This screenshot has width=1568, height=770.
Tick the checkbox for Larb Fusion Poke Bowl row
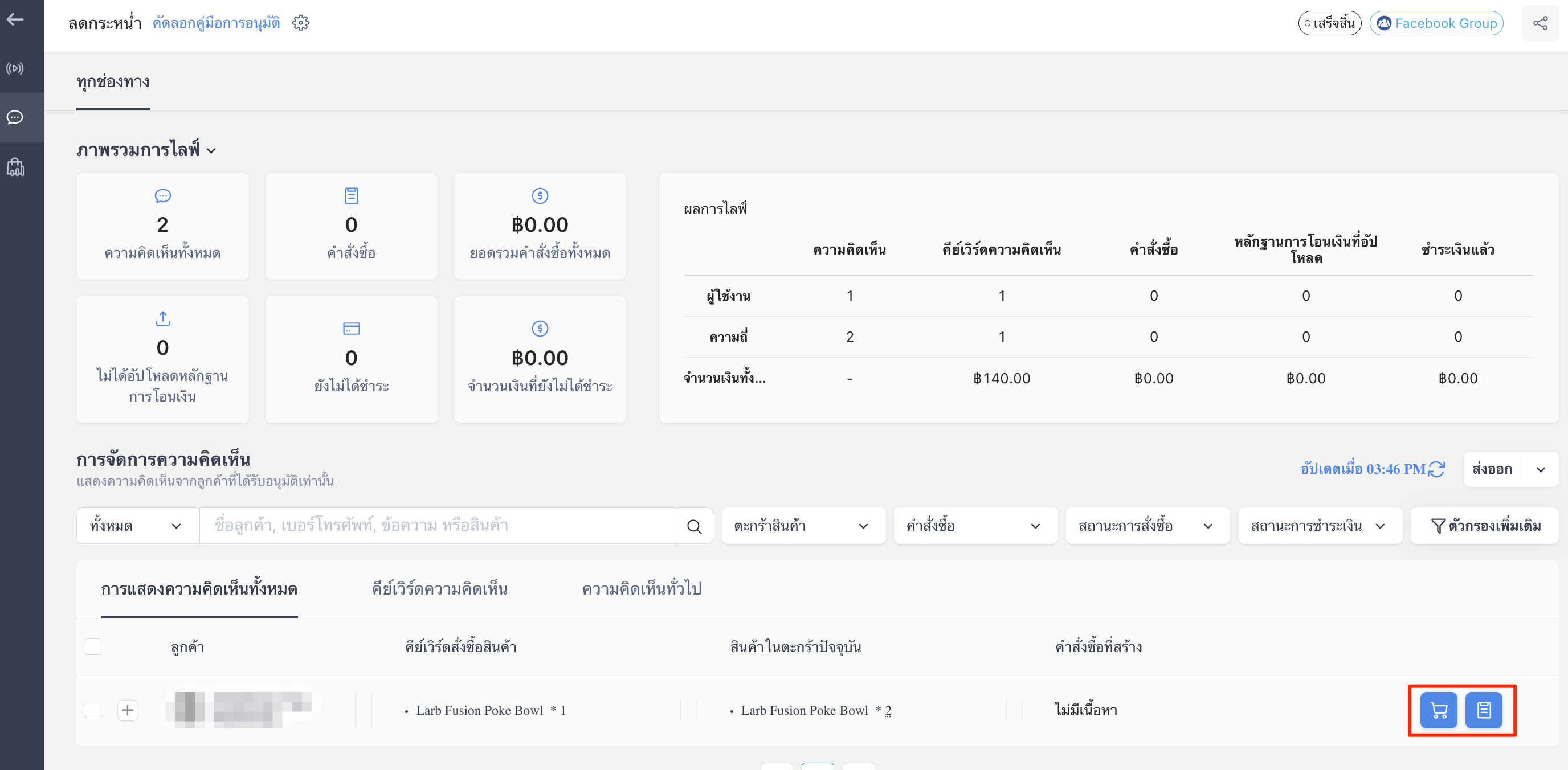coord(93,710)
